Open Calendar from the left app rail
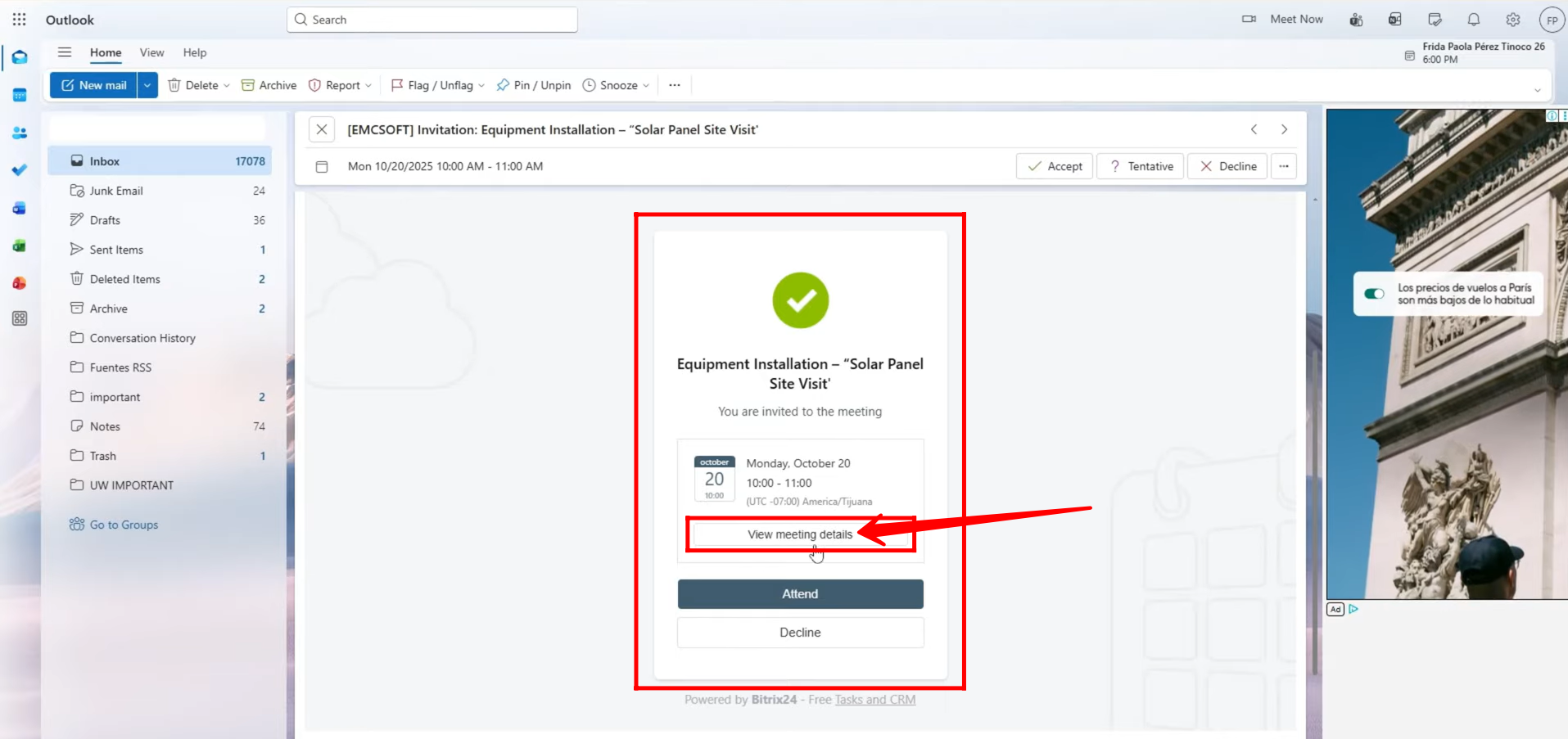This screenshot has width=1568, height=739. click(x=20, y=95)
